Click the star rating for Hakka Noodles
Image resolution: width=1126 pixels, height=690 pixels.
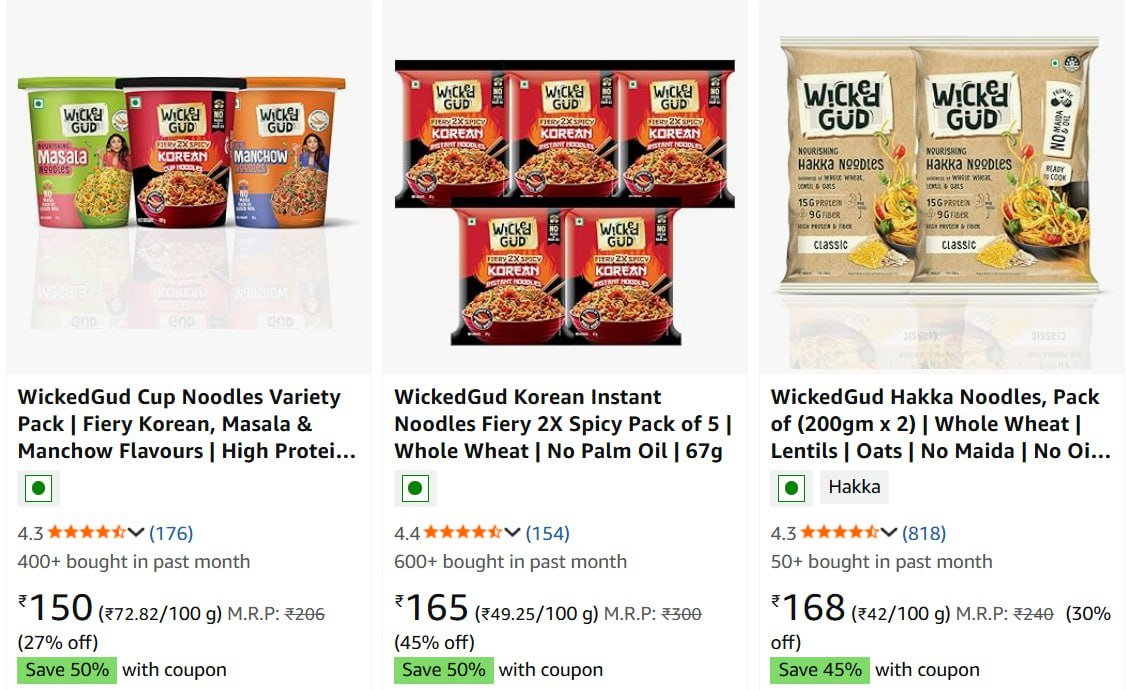pyautogui.click(x=838, y=533)
